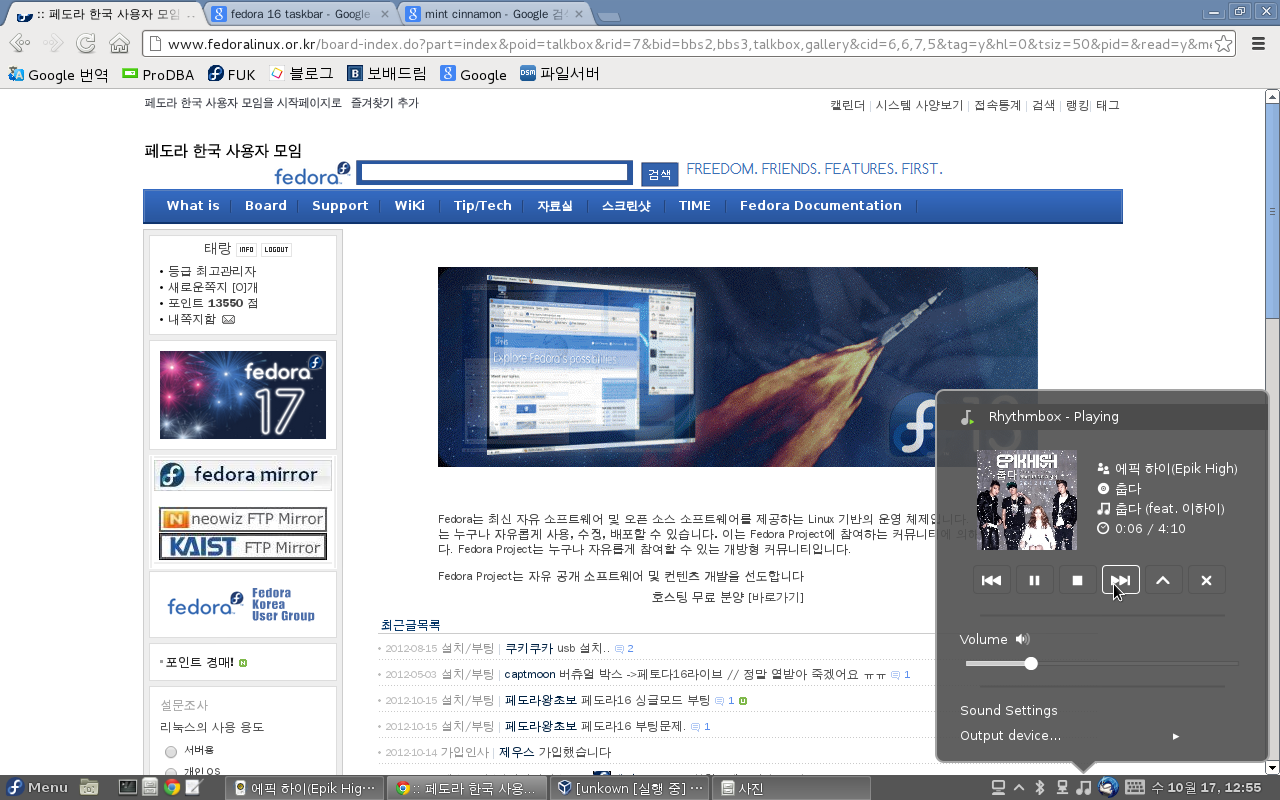This screenshot has width=1280, height=800.
Task: Open the Tip/Tech nav menu
Action: point(482,206)
